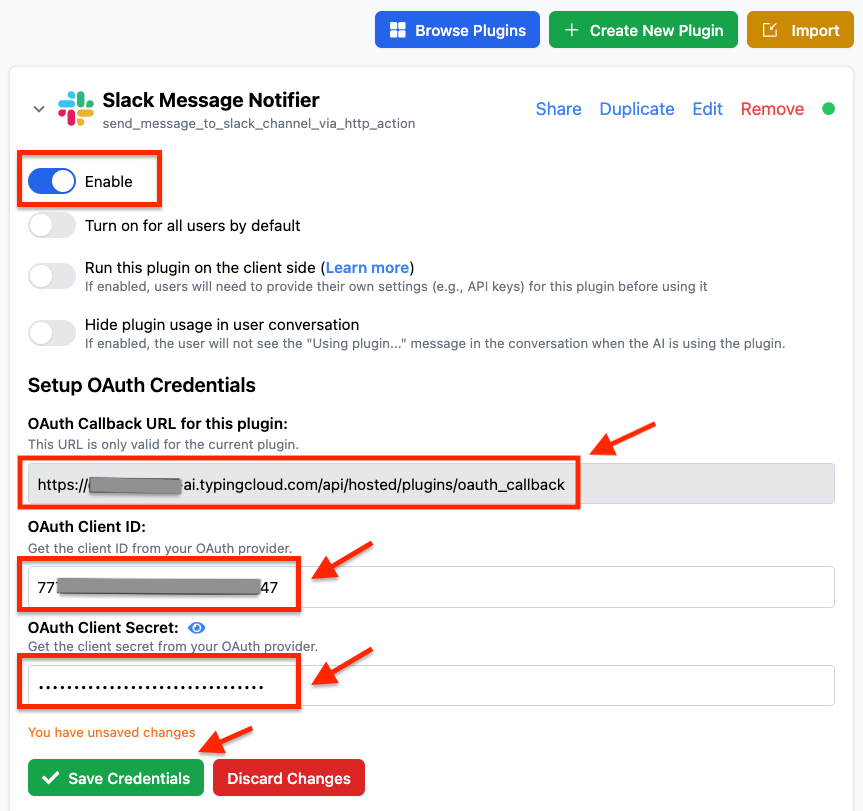
Task: Click Discard Changes button
Action: click(x=289, y=777)
